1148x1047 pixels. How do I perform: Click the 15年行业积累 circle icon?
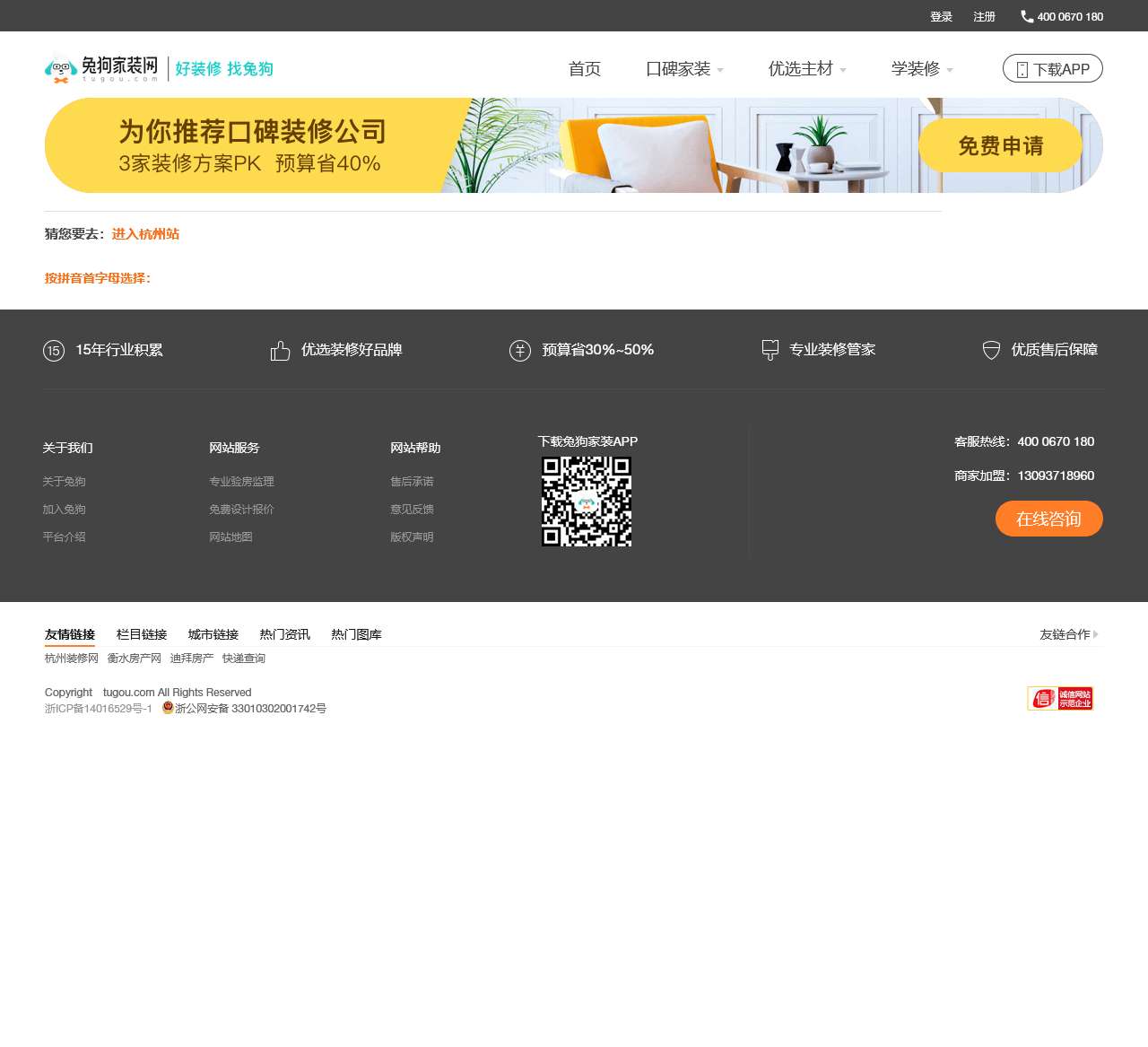tap(54, 351)
